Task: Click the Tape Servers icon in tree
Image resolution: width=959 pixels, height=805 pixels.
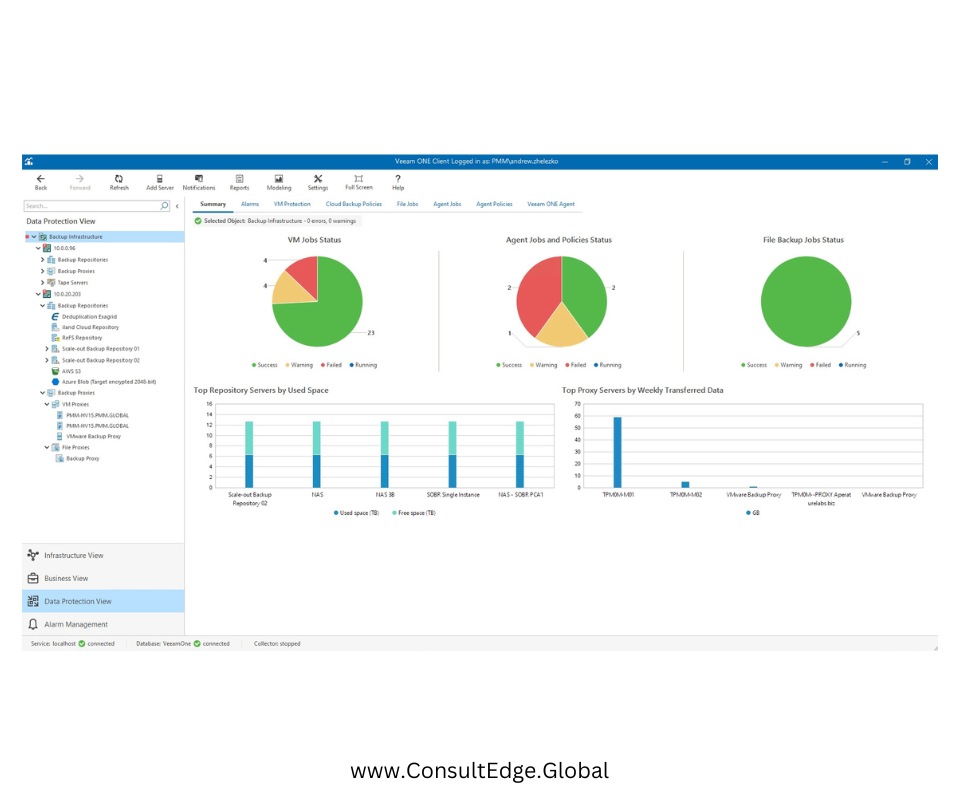Action: pos(51,283)
